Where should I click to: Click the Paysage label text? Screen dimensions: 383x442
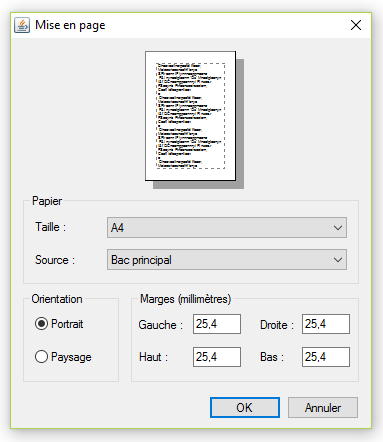coord(71,357)
